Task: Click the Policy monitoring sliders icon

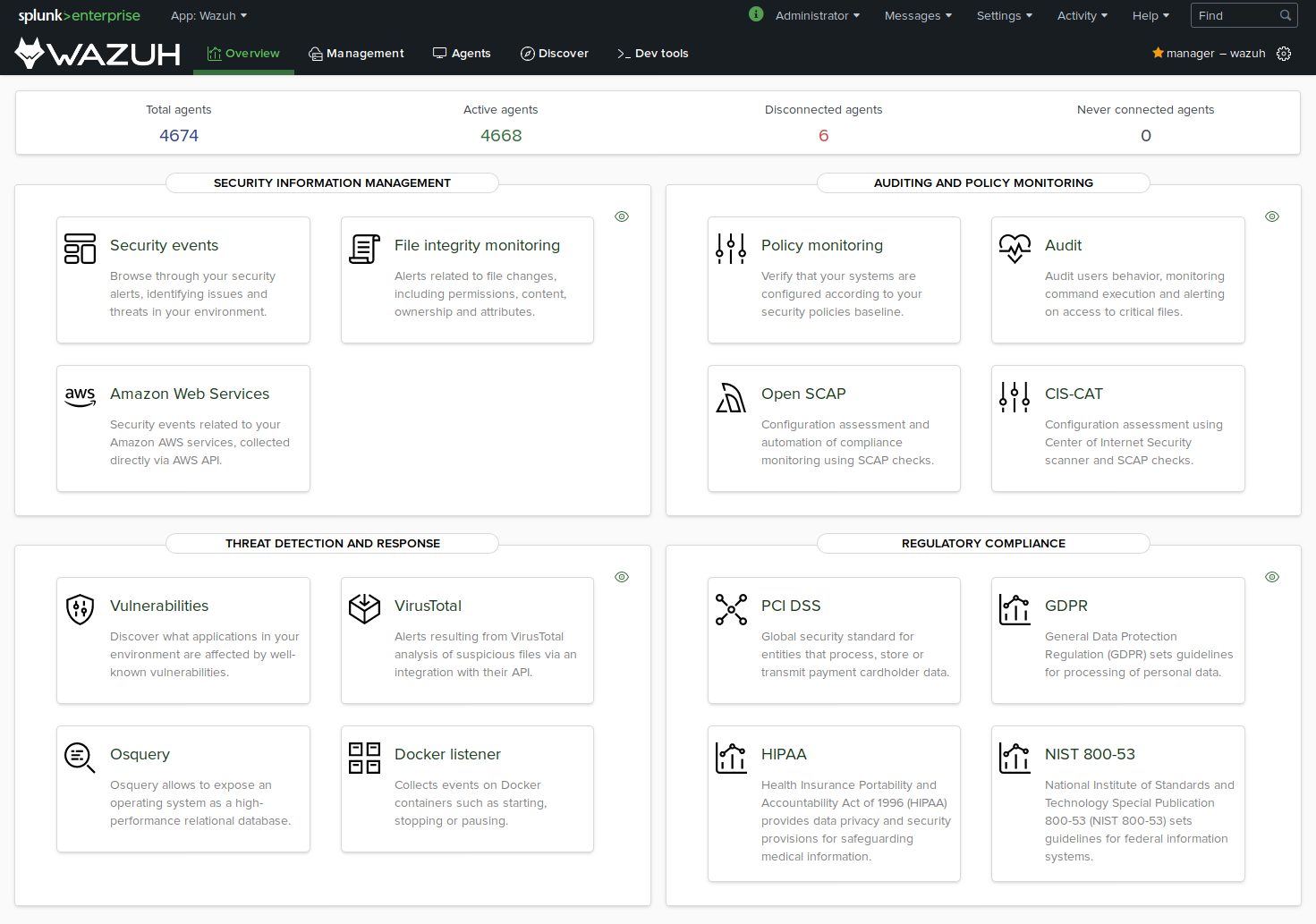Action: (x=731, y=249)
